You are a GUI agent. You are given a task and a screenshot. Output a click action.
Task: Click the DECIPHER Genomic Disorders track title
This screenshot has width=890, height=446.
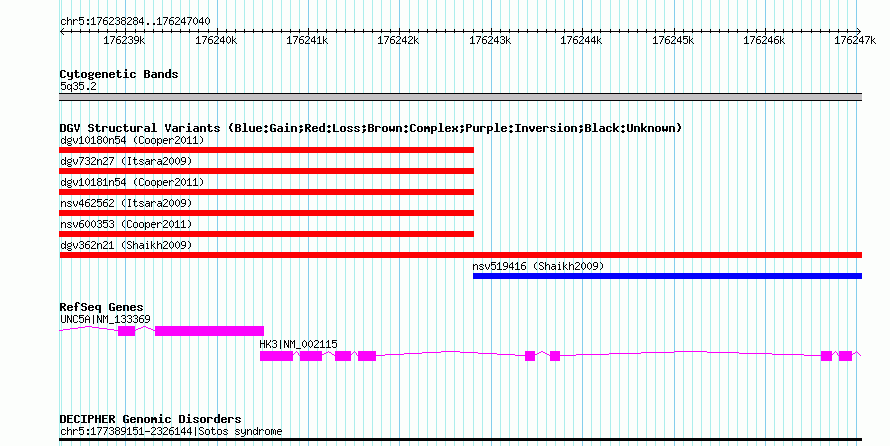click(150, 419)
